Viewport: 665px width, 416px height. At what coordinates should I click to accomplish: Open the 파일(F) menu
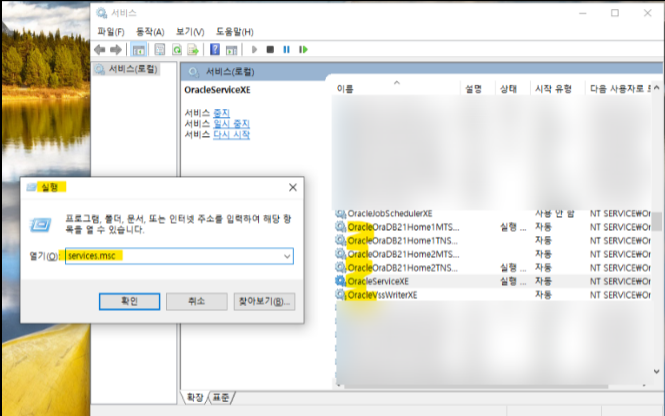click(111, 32)
